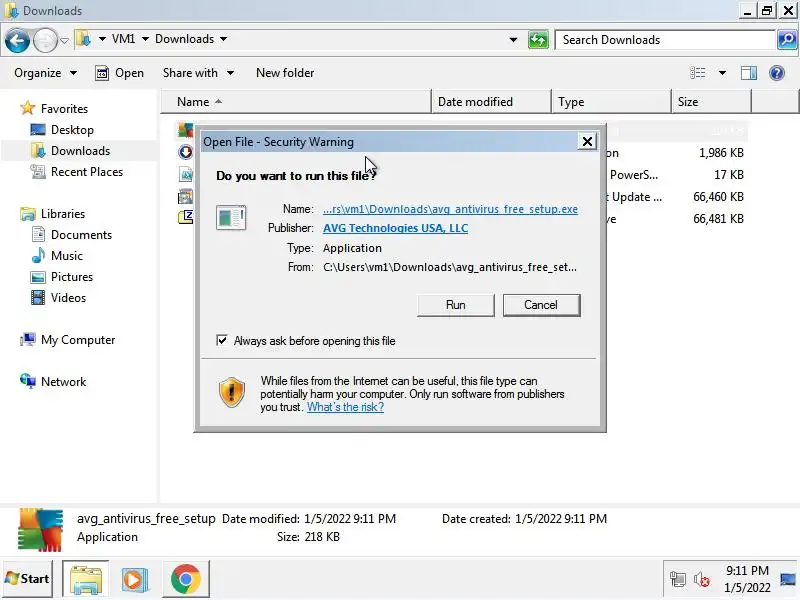Click the green Refresh button
The width and height of the screenshot is (800, 600).
click(x=538, y=39)
